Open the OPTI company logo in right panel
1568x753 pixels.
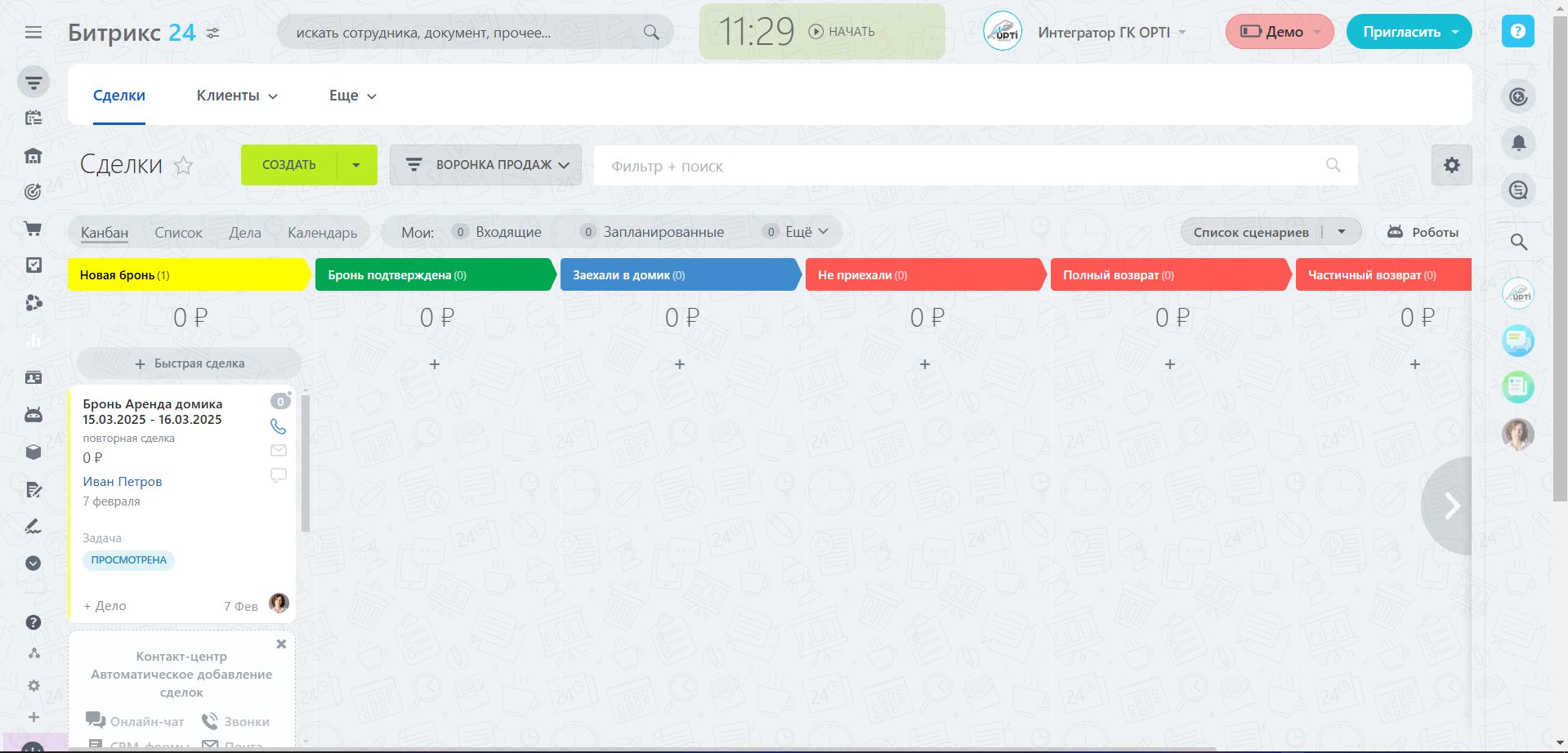[x=1518, y=294]
